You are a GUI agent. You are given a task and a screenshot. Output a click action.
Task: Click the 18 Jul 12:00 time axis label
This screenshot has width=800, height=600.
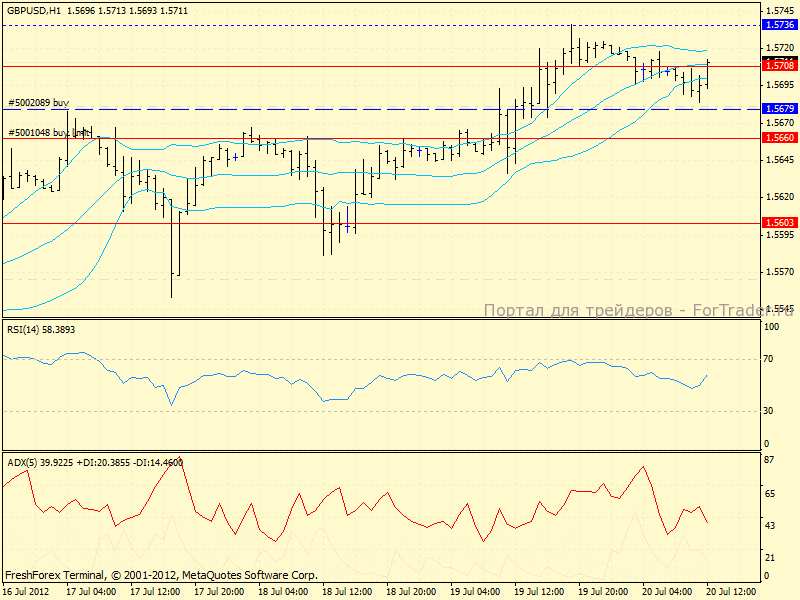(x=345, y=592)
